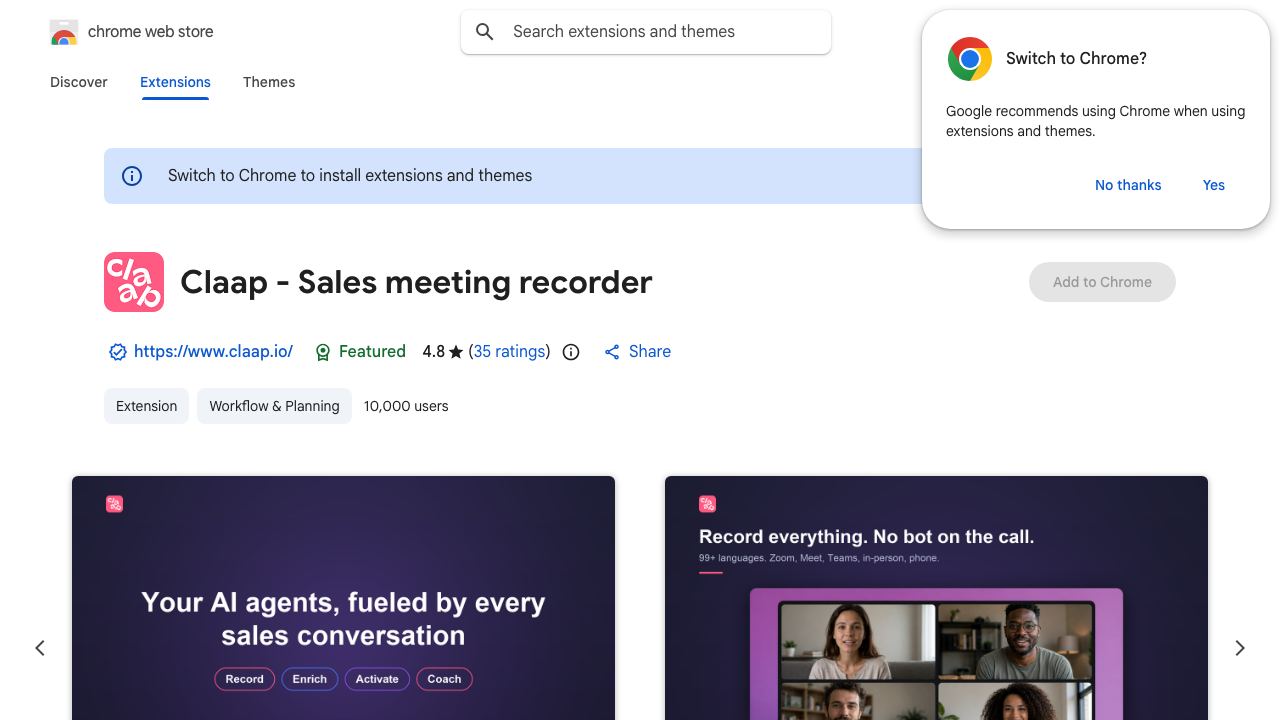Open the Extensions tab
The height and width of the screenshot is (720, 1280).
pyautogui.click(x=175, y=82)
